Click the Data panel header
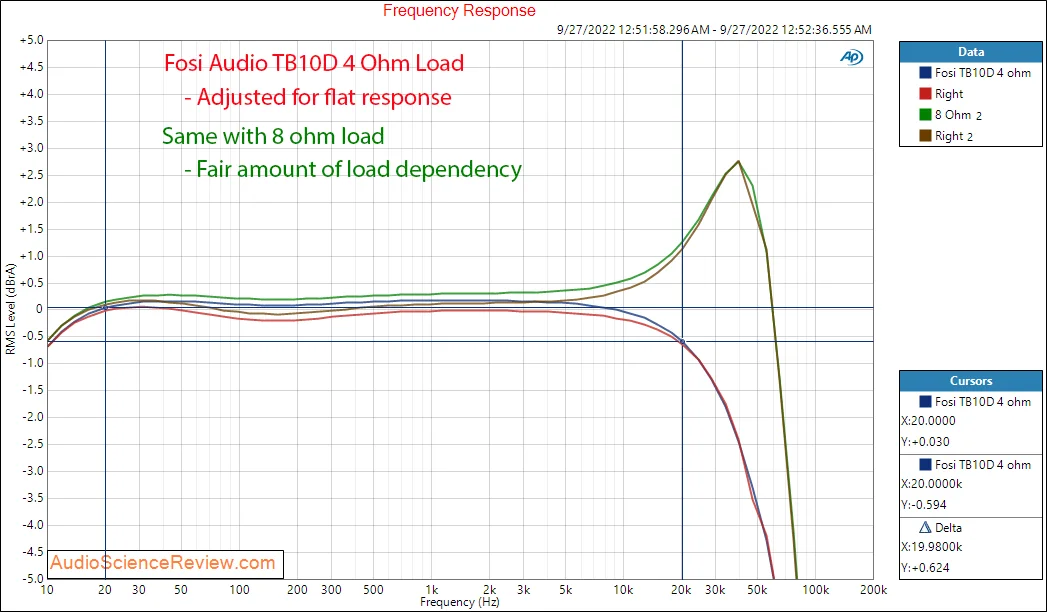Image resolution: width=1047 pixels, height=612 pixels. pos(970,51)
